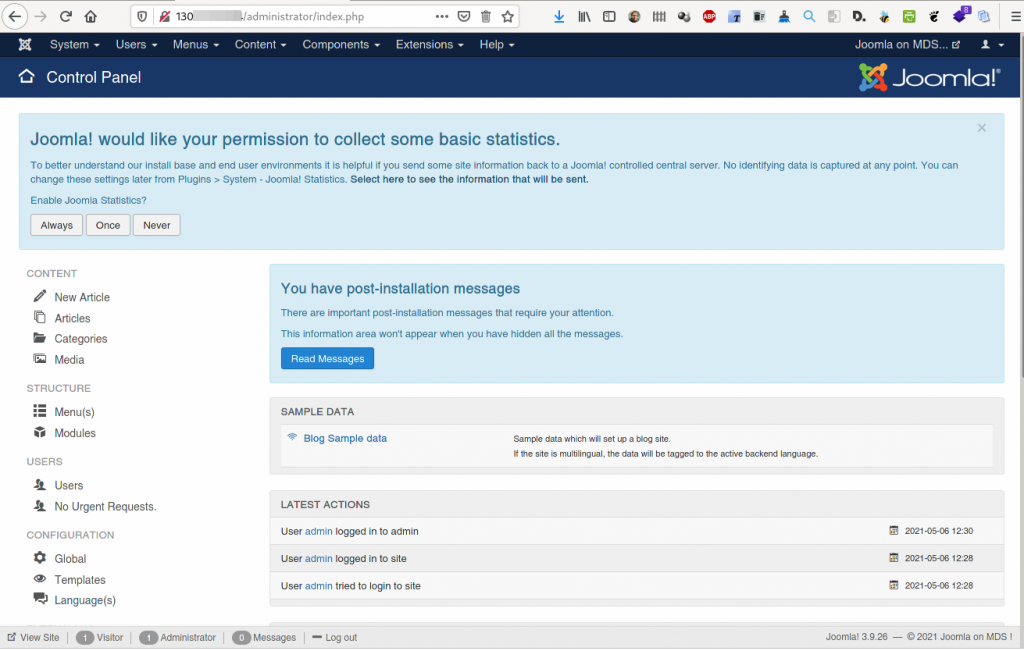Screen dimensions: 1024x651
Task: Click Always to enable Joomla Statistics
Action: [x=56, y=225]
